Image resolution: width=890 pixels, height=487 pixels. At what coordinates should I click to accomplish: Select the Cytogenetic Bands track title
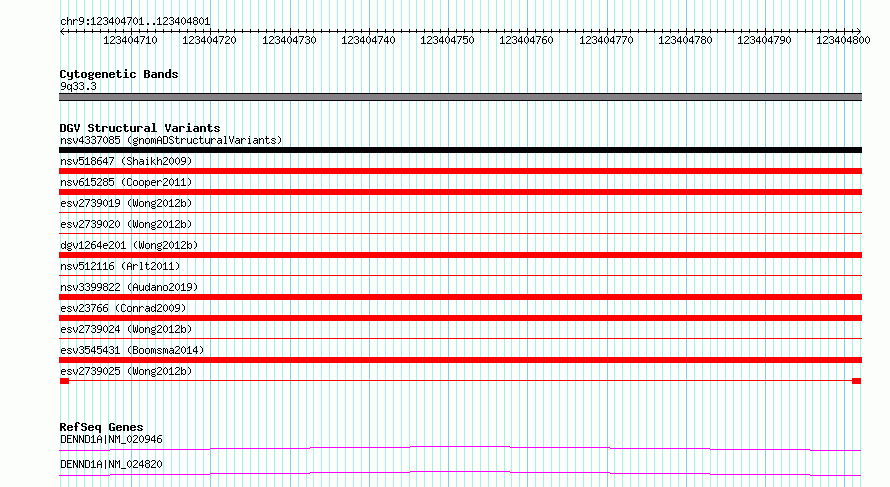[119, 74]
